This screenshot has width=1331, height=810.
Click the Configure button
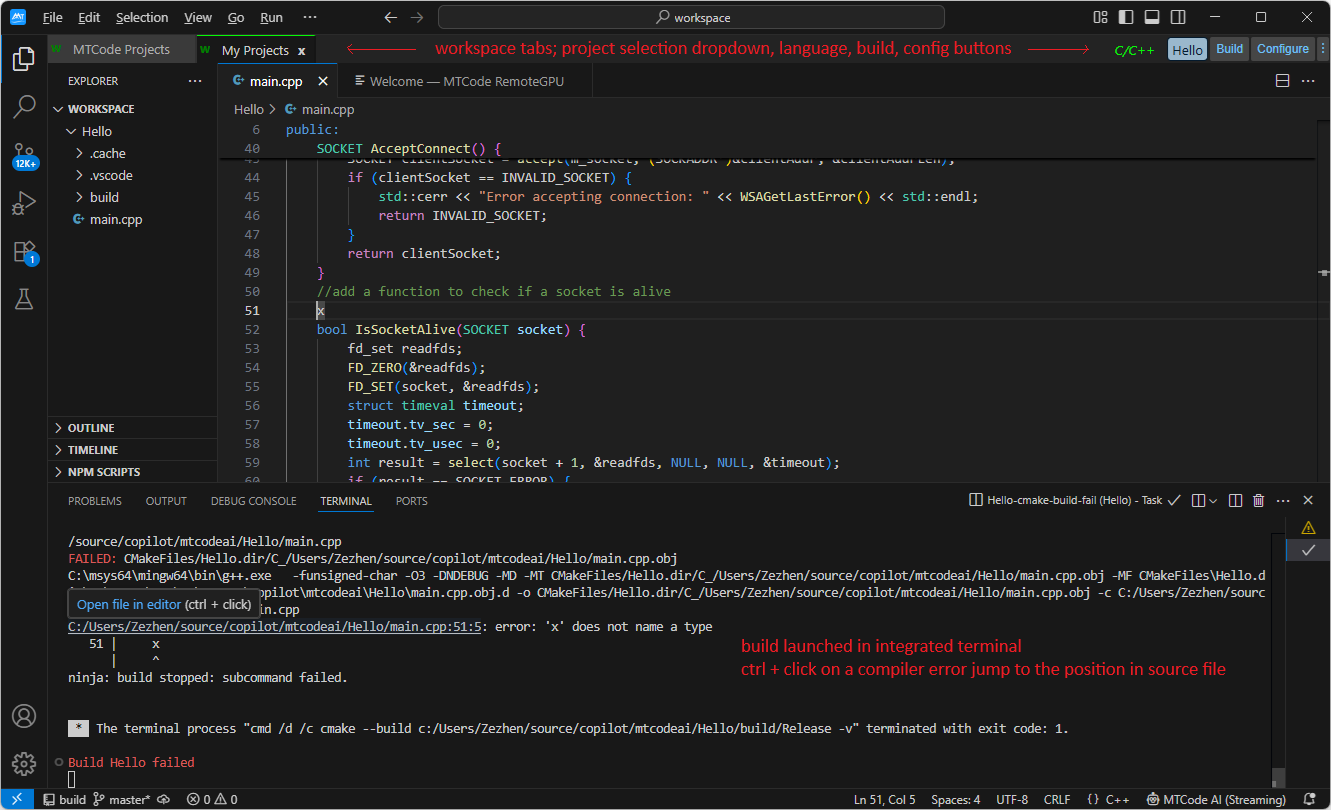pyautogui.click(x=1282, y=49)
